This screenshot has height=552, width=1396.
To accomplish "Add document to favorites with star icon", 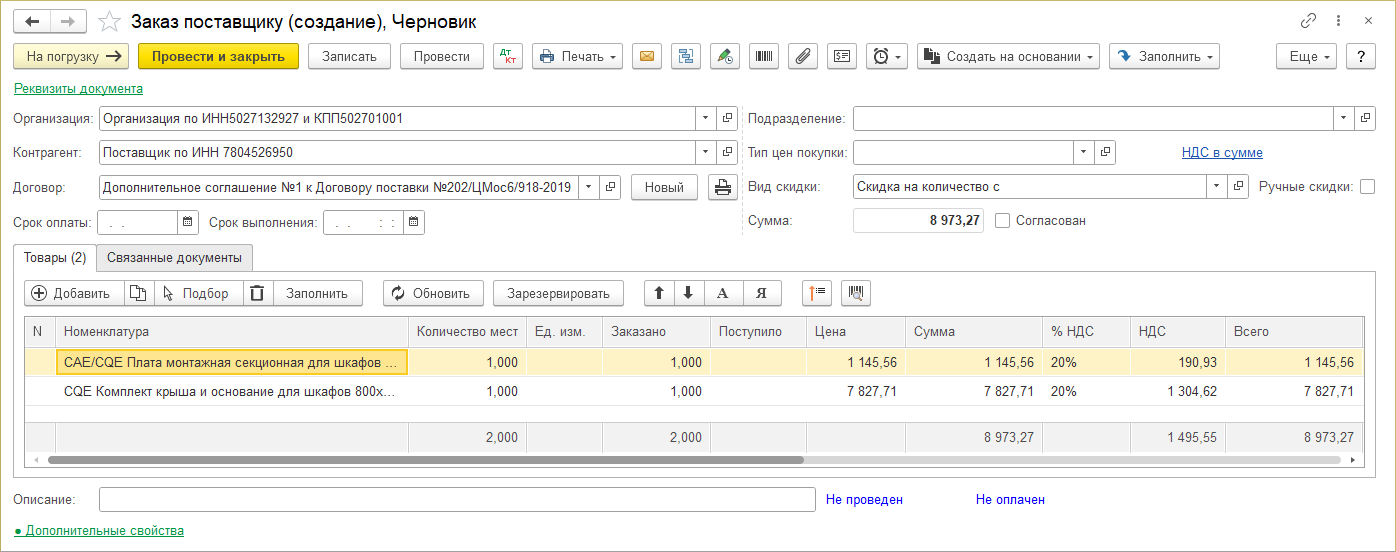I will click(111, 21).
